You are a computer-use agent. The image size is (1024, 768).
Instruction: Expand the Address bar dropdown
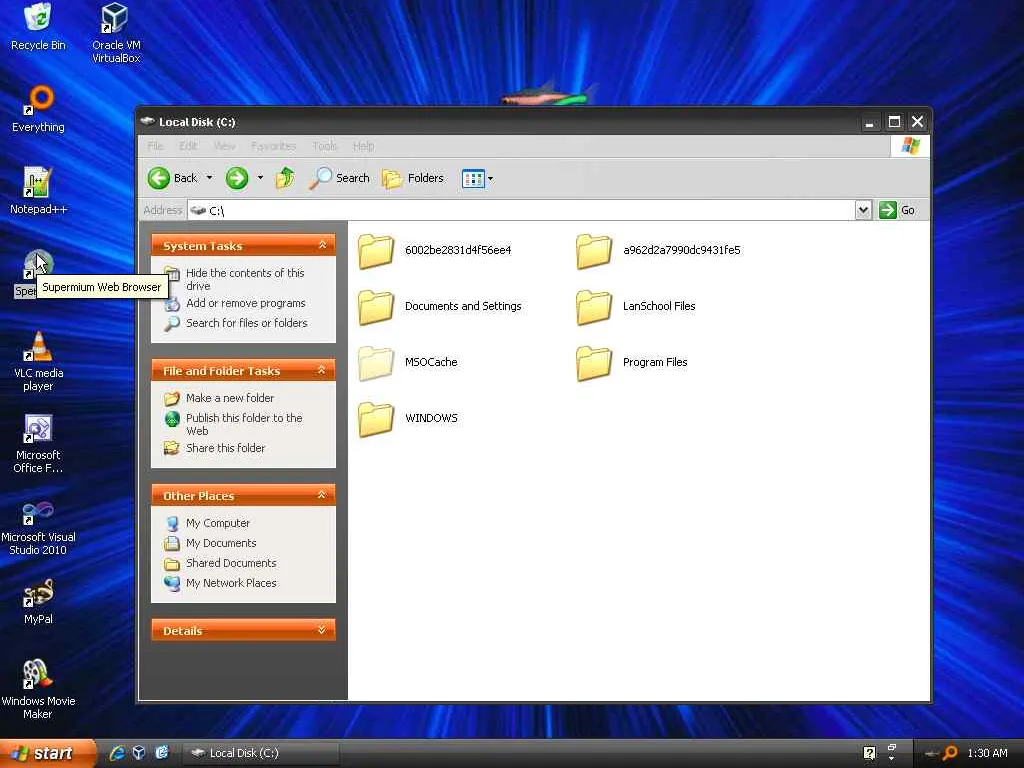pos(863,210)
